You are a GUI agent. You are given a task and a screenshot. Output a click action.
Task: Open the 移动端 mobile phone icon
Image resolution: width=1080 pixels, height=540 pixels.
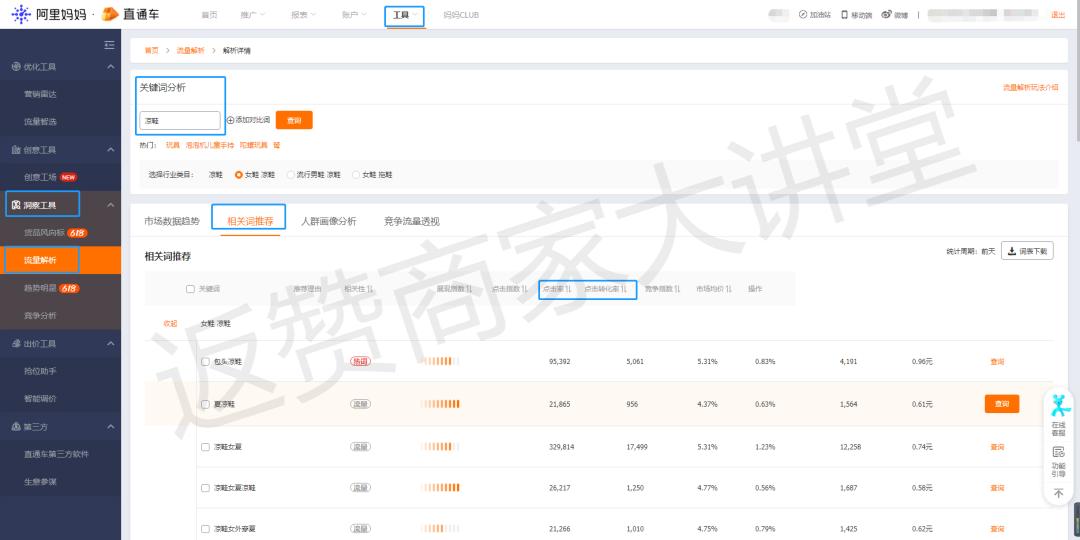845,15
